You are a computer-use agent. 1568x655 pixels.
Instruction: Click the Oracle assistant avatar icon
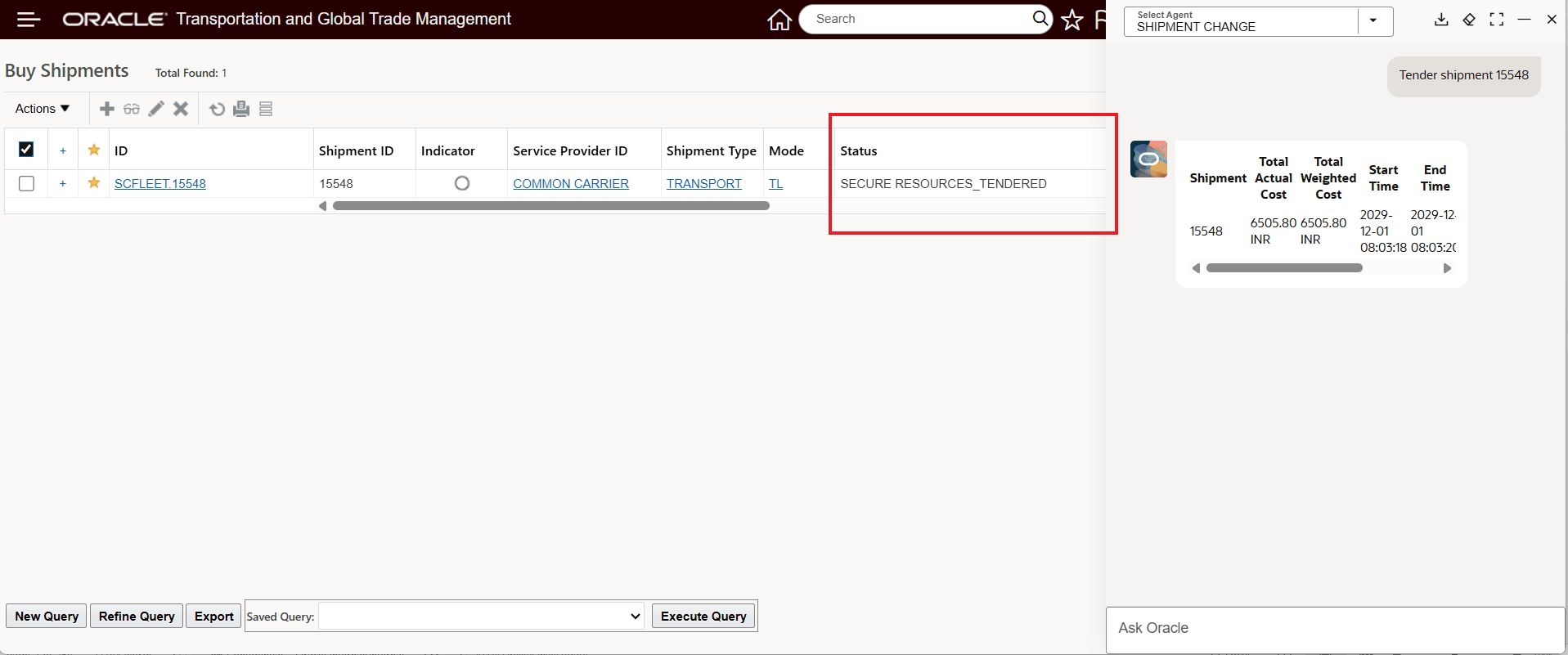[x=1148, y=159]
